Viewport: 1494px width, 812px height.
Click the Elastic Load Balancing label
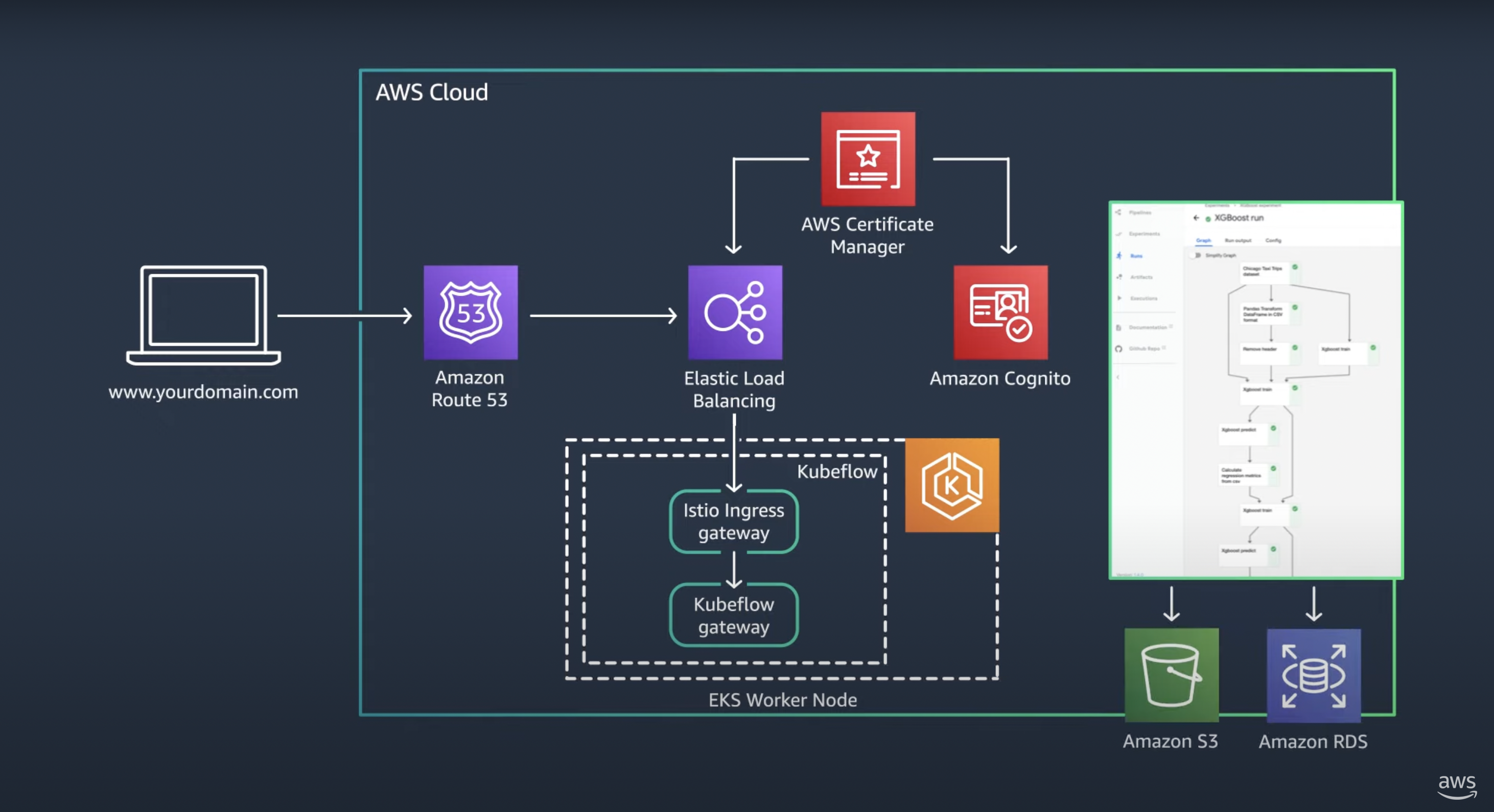[x=734, y=390]
